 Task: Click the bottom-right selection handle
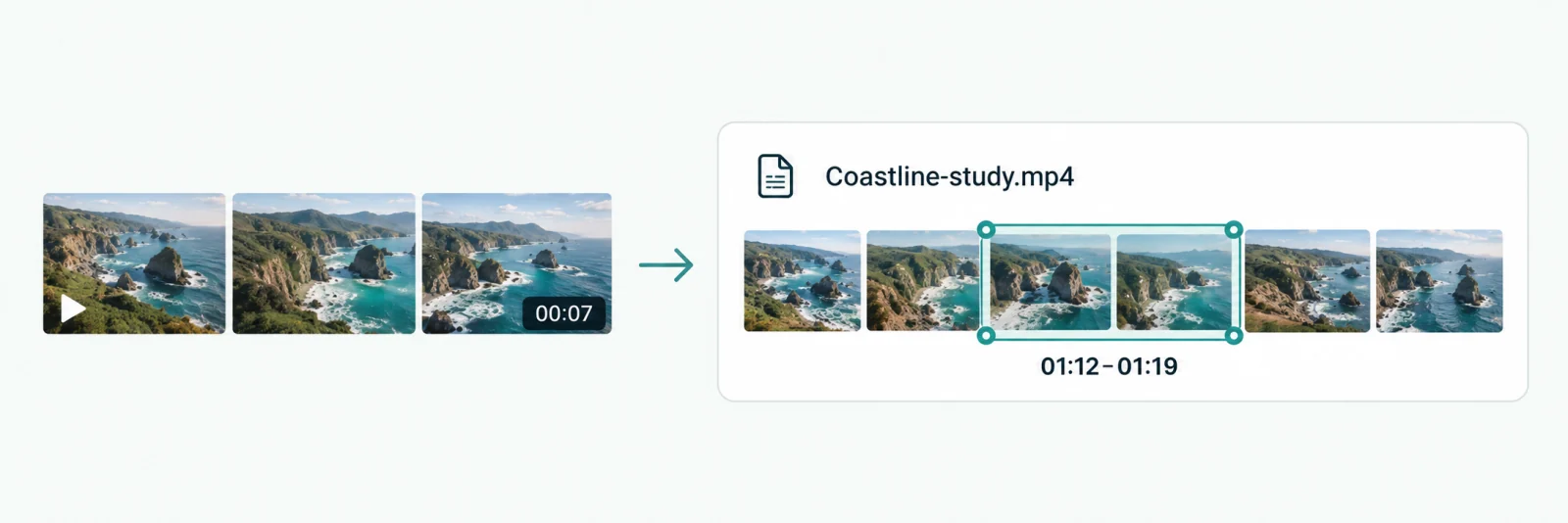click(x=1234, y=336)
